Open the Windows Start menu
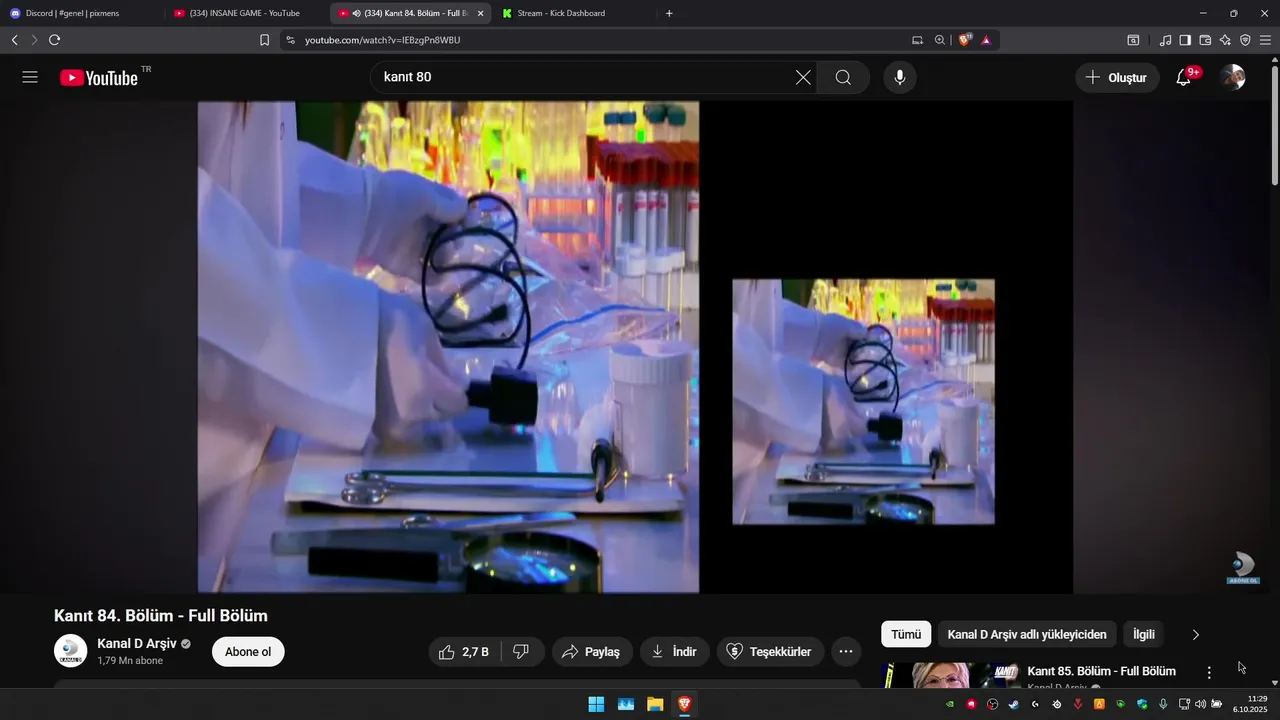 click(596, 704)
